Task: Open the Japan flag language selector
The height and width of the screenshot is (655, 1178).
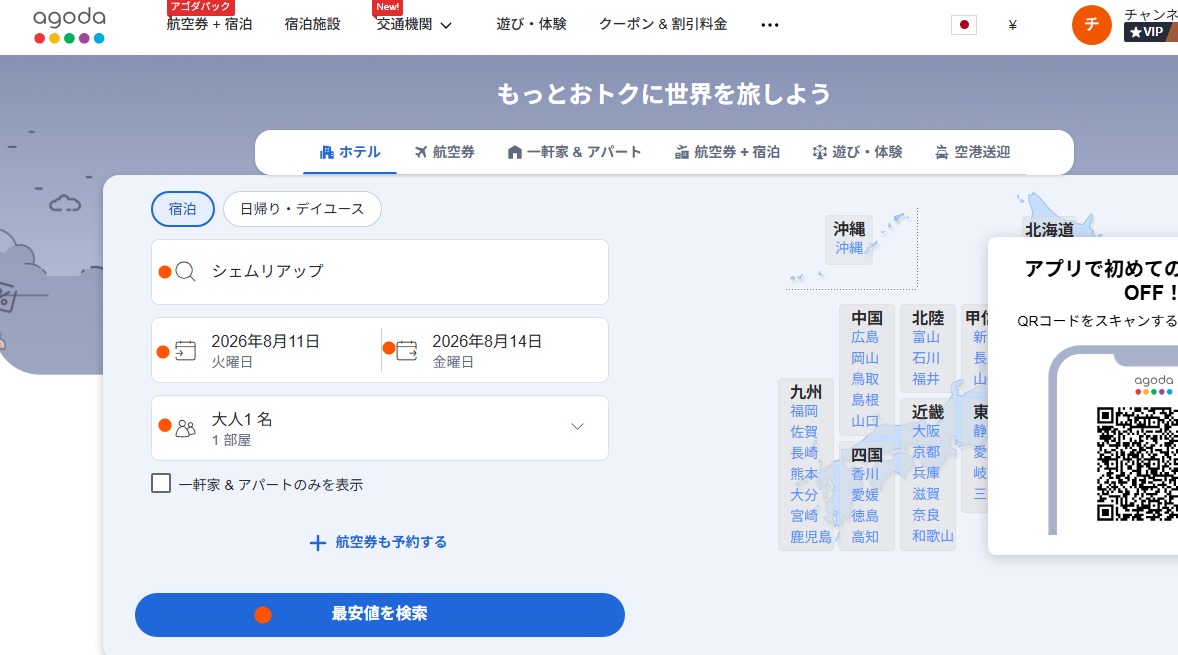Action: click(x=964, y=25)
